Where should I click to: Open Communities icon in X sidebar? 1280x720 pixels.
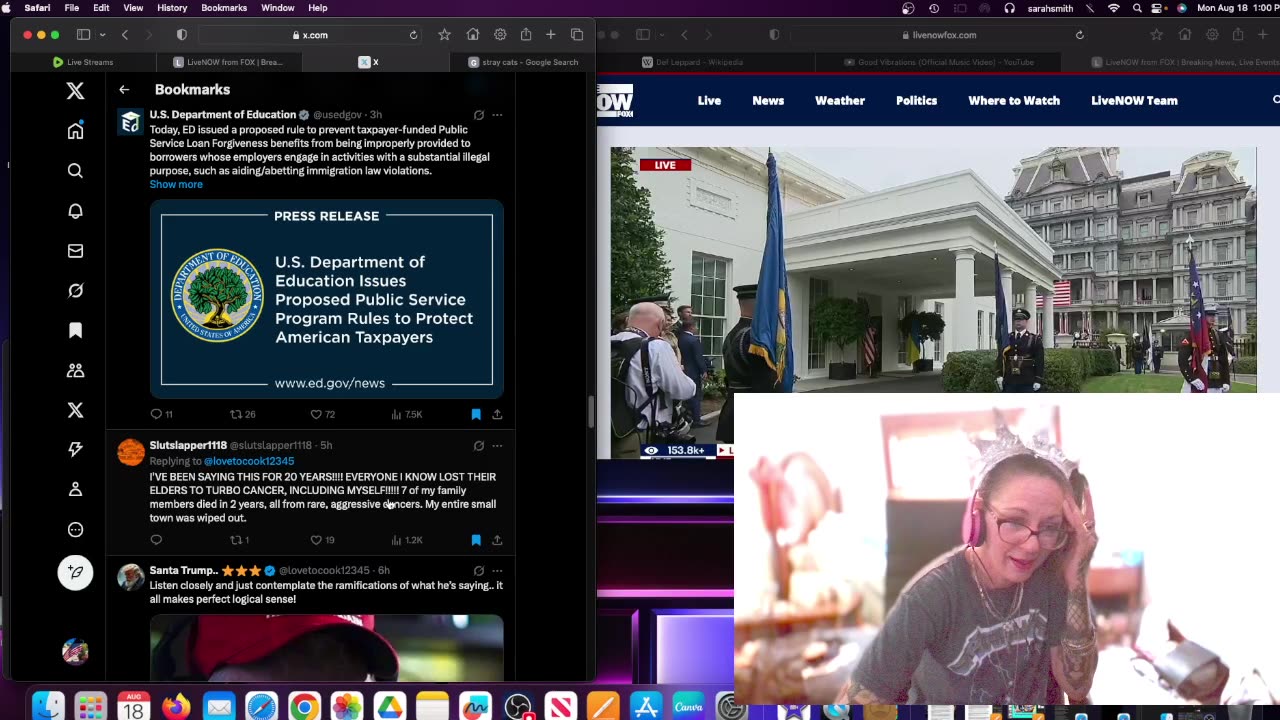[x=75, y=370]
